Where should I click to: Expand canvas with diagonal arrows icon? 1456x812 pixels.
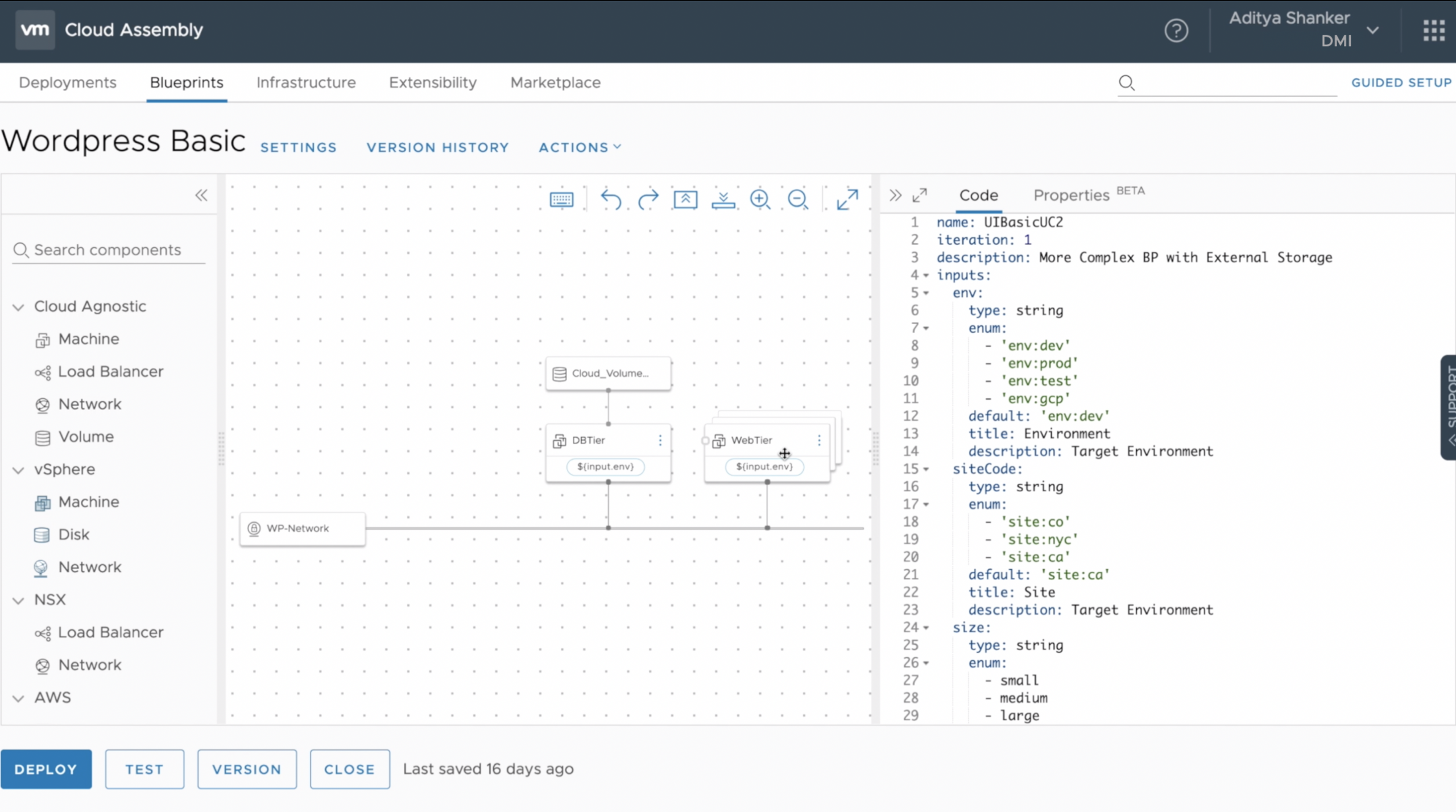coord(847,200)
